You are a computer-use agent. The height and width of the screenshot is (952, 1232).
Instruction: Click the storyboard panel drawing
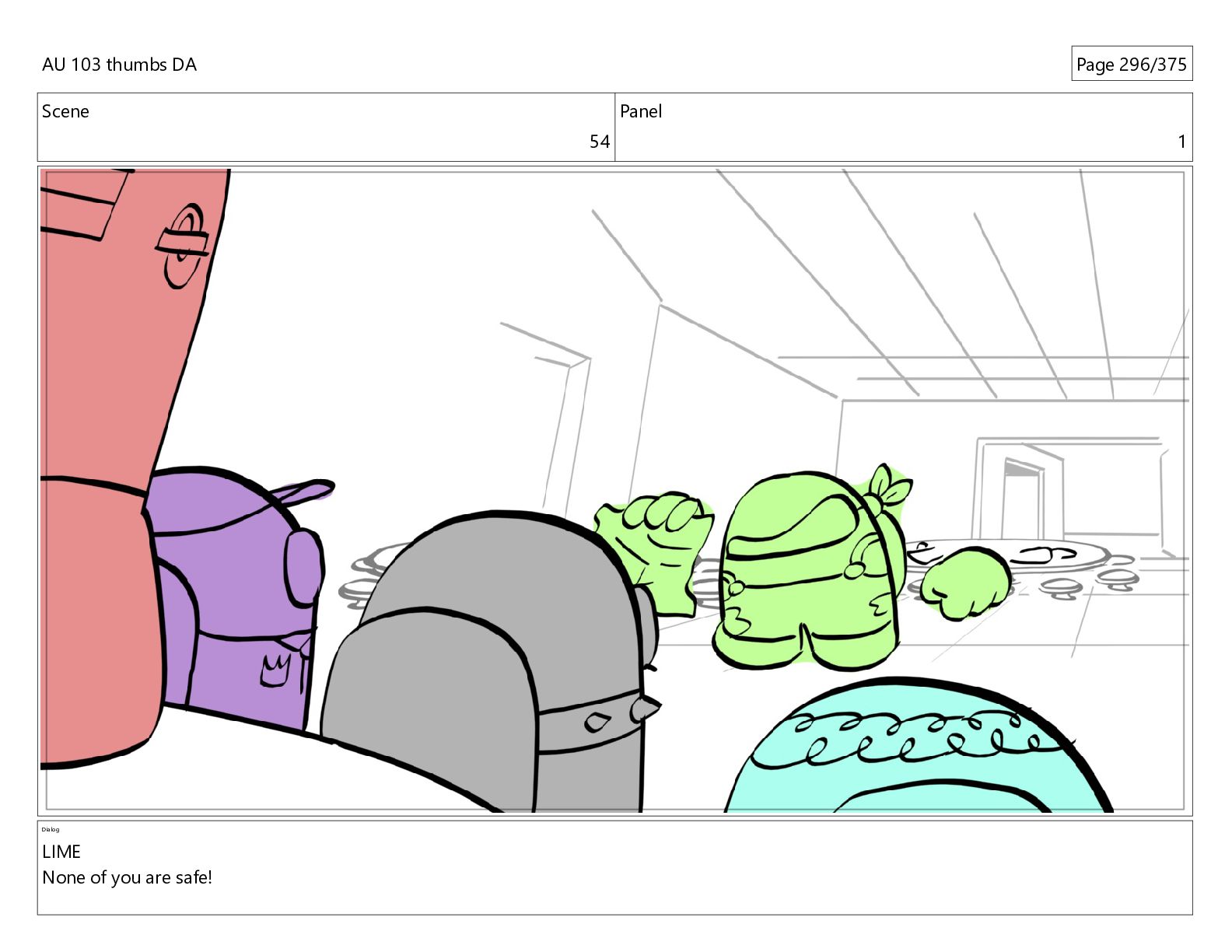615,491
